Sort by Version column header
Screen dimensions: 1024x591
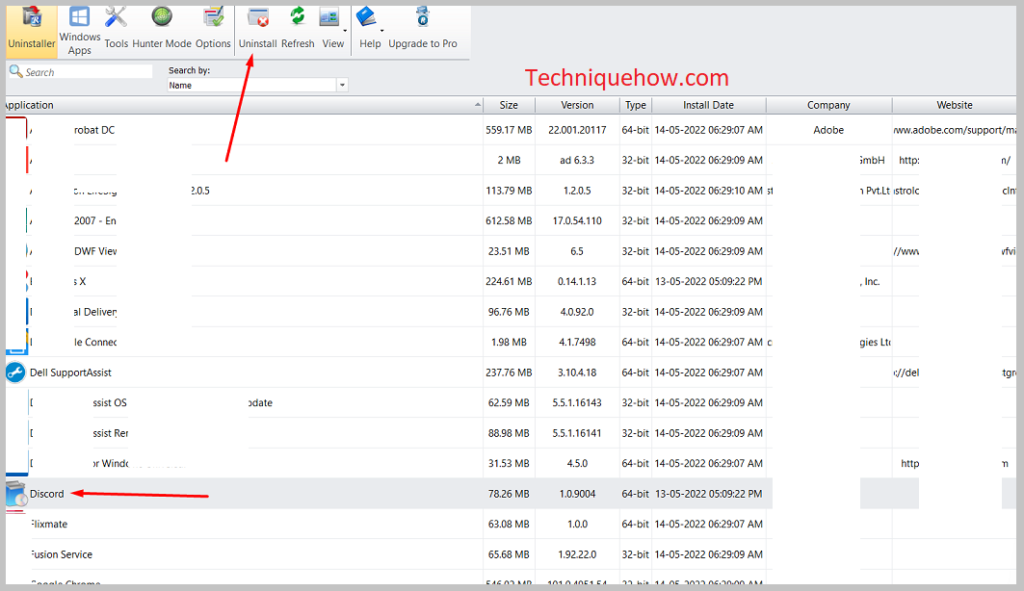click(577, 105)
